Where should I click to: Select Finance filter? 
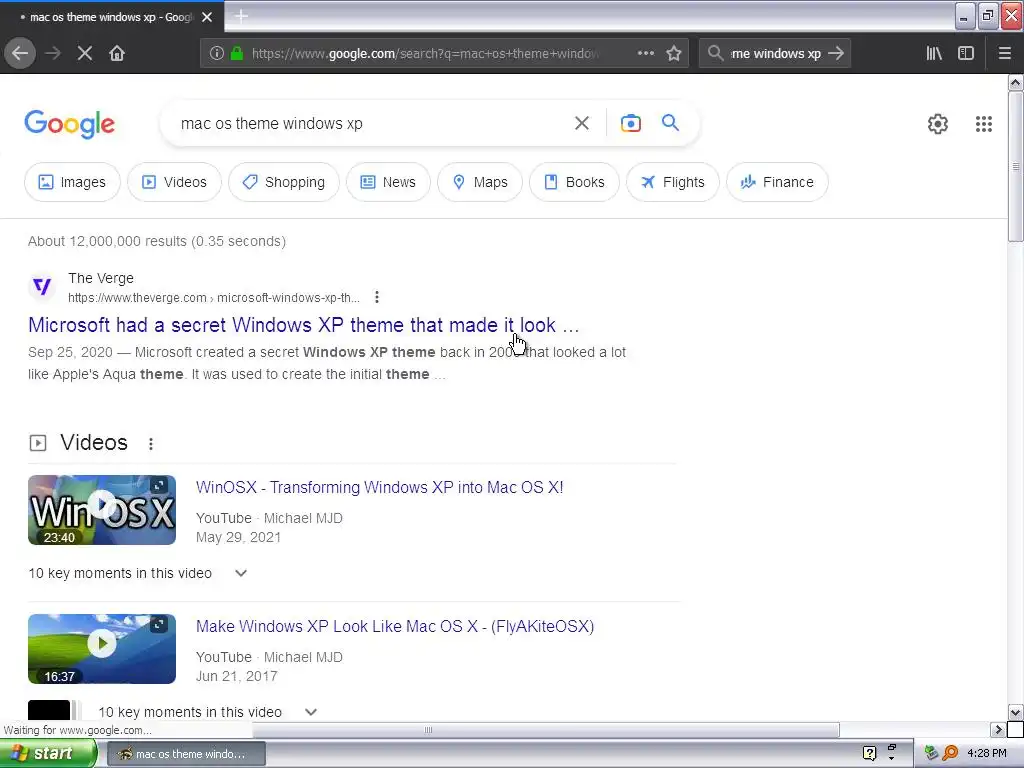(x=777, y=182)
